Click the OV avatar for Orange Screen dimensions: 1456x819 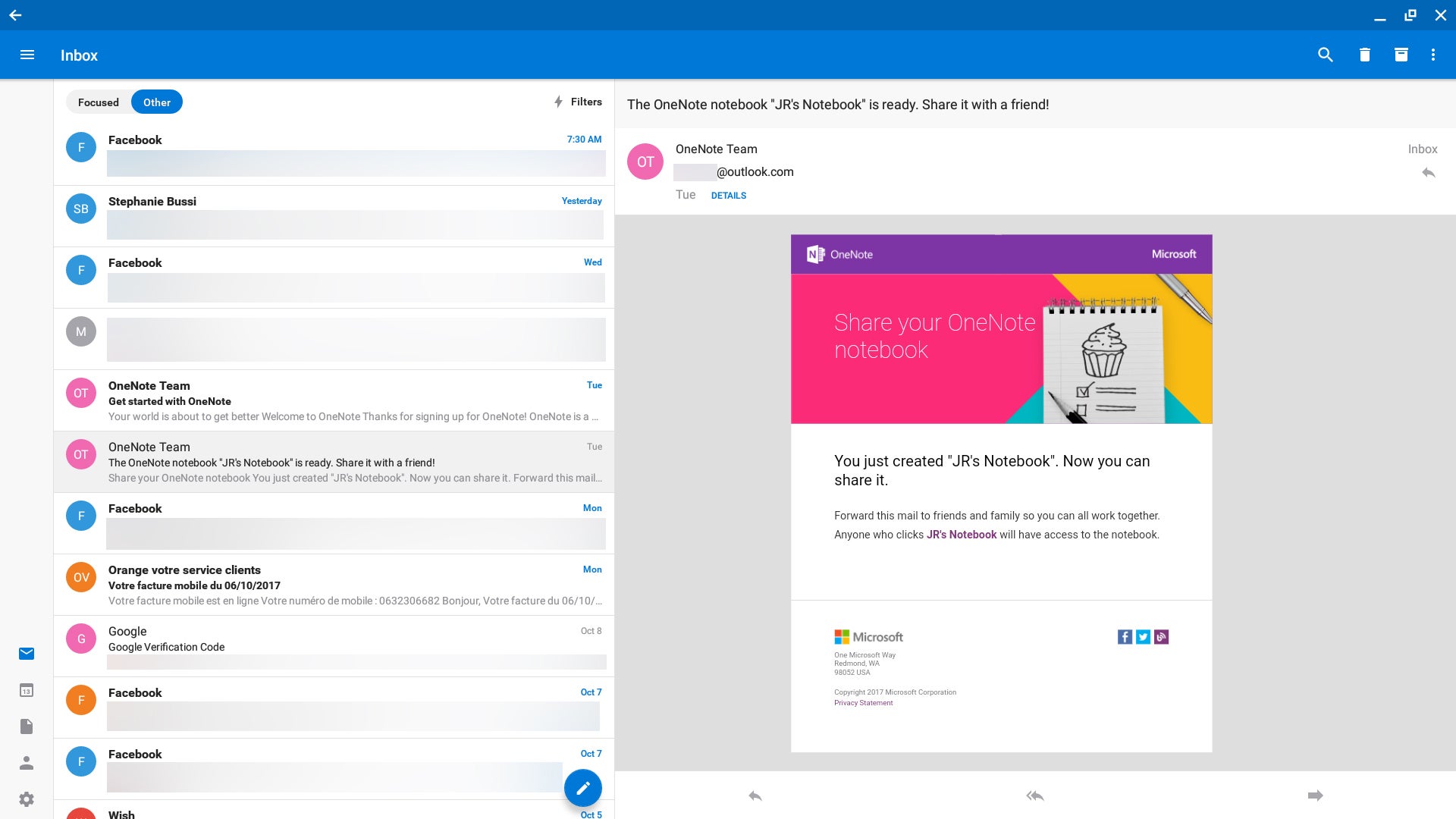(x=81, y=577)
